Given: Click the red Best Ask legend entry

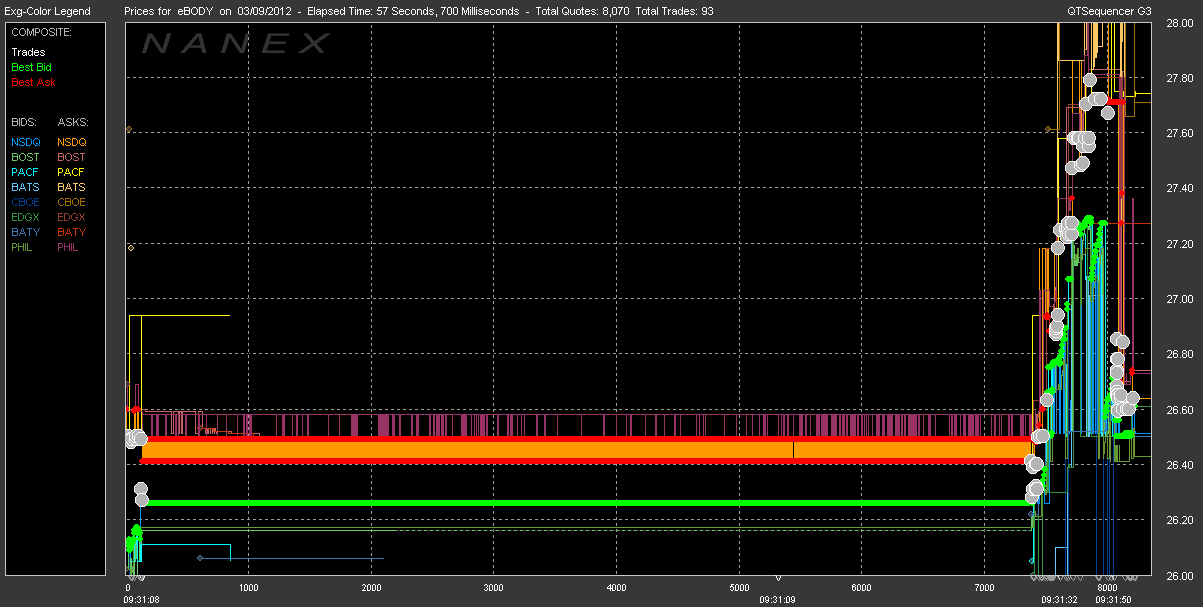Looking at the screenshot, I should tap(33, 82).
